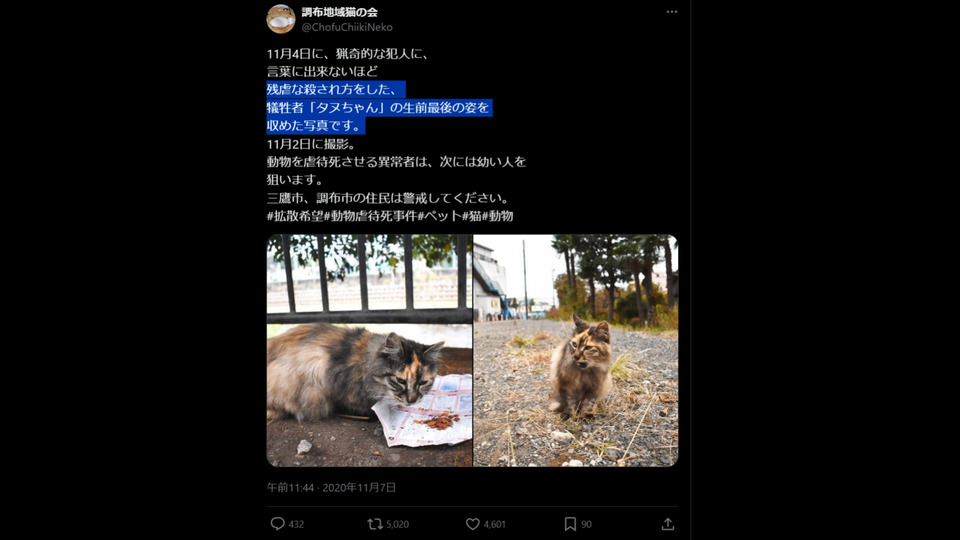Open the @ChofuChiikiNeko handle

pyautogui.click(x=347, y=27)
